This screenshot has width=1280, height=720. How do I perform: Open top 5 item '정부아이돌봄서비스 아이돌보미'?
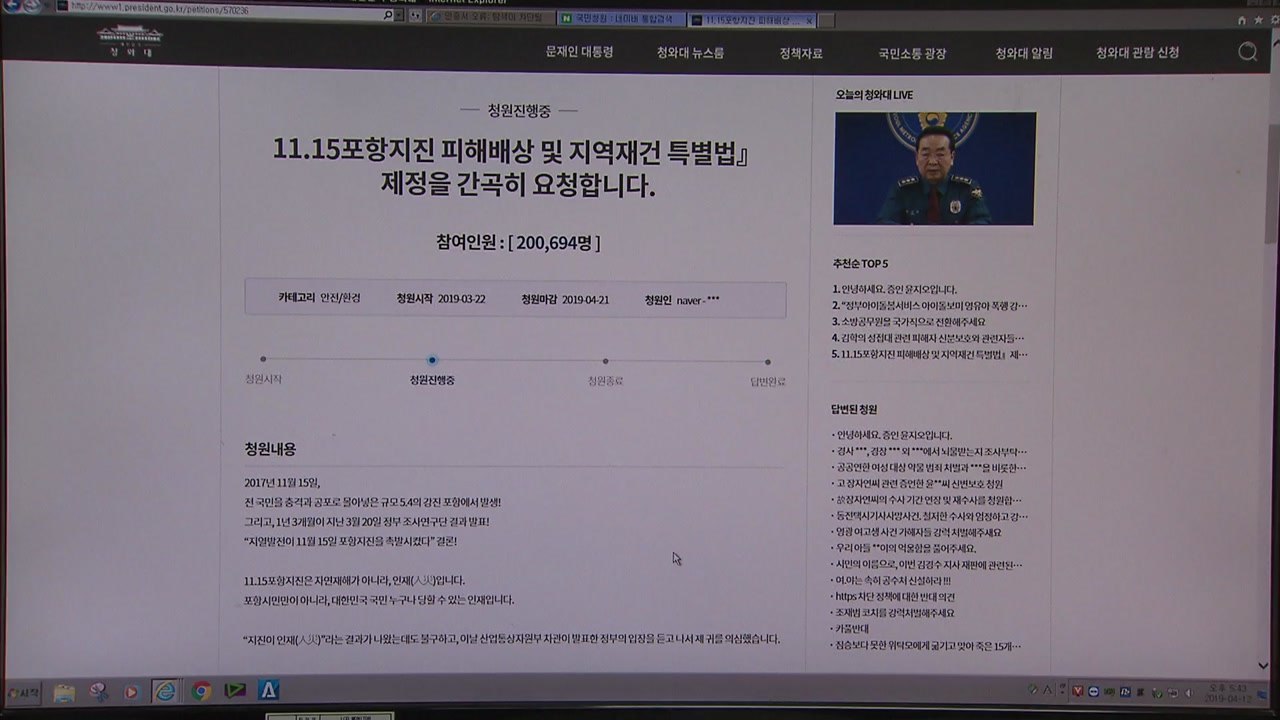coord(929,305)
